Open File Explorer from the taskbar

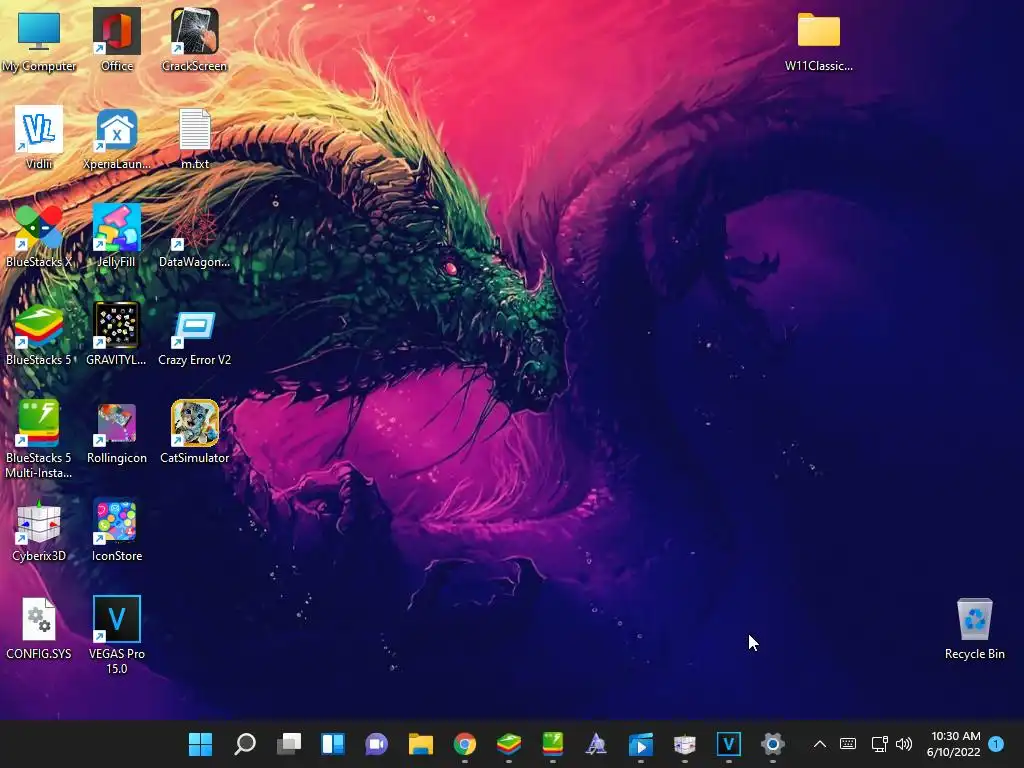pyautogui.click(x=421, y=744)
